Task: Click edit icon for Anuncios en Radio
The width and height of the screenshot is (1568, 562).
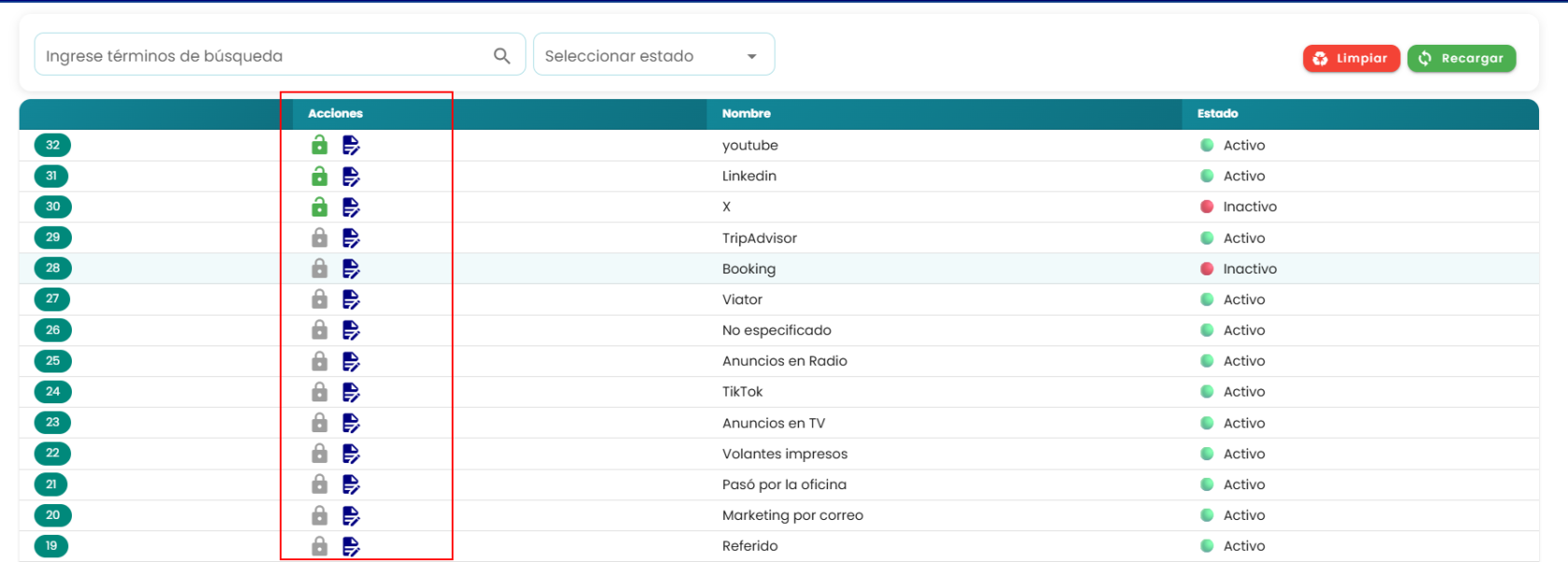Action: click(x=351, y=361)
